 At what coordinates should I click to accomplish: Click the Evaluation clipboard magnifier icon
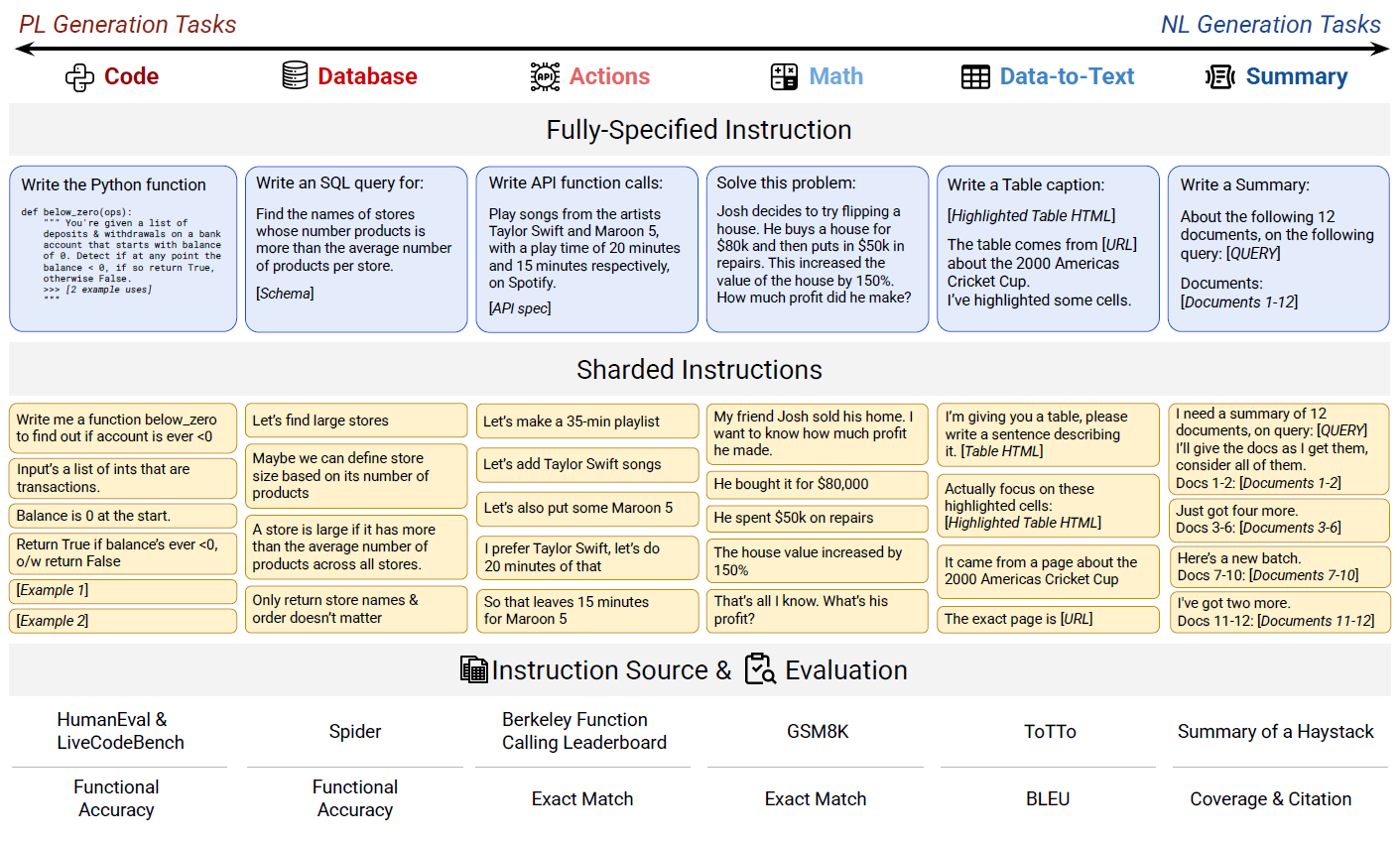[x=760, y=669]
